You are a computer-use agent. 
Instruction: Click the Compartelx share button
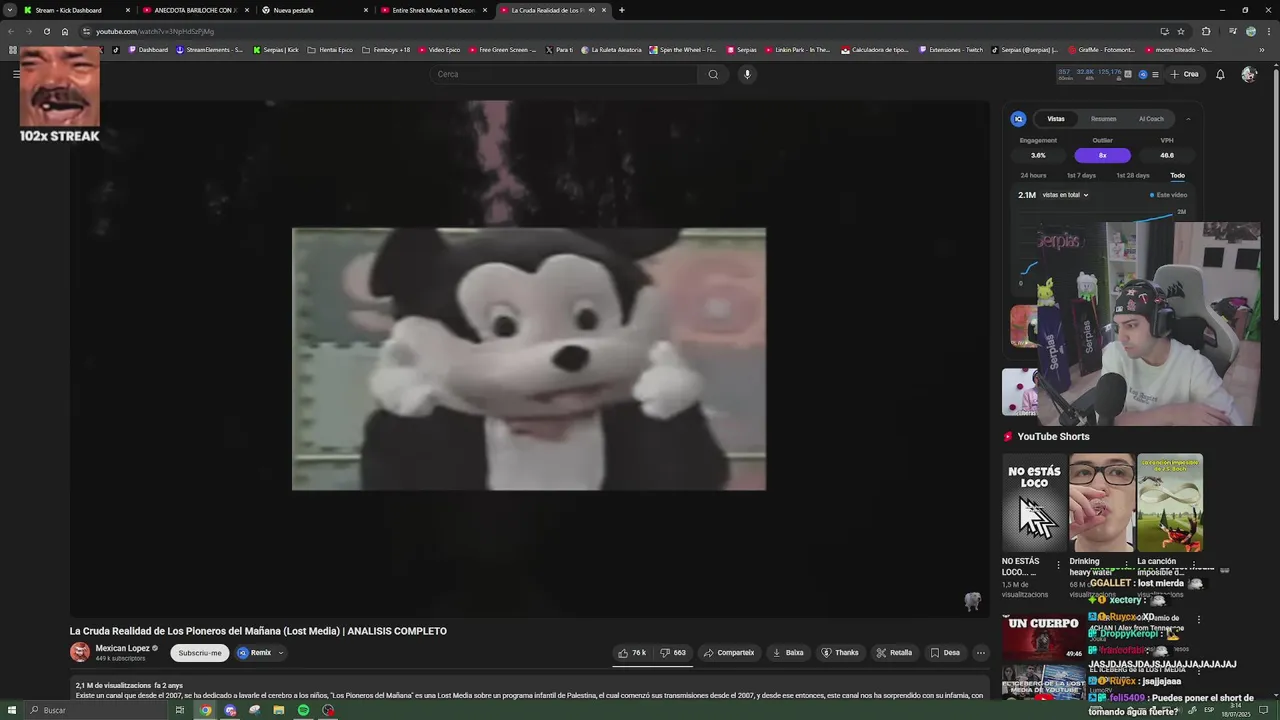729,653
